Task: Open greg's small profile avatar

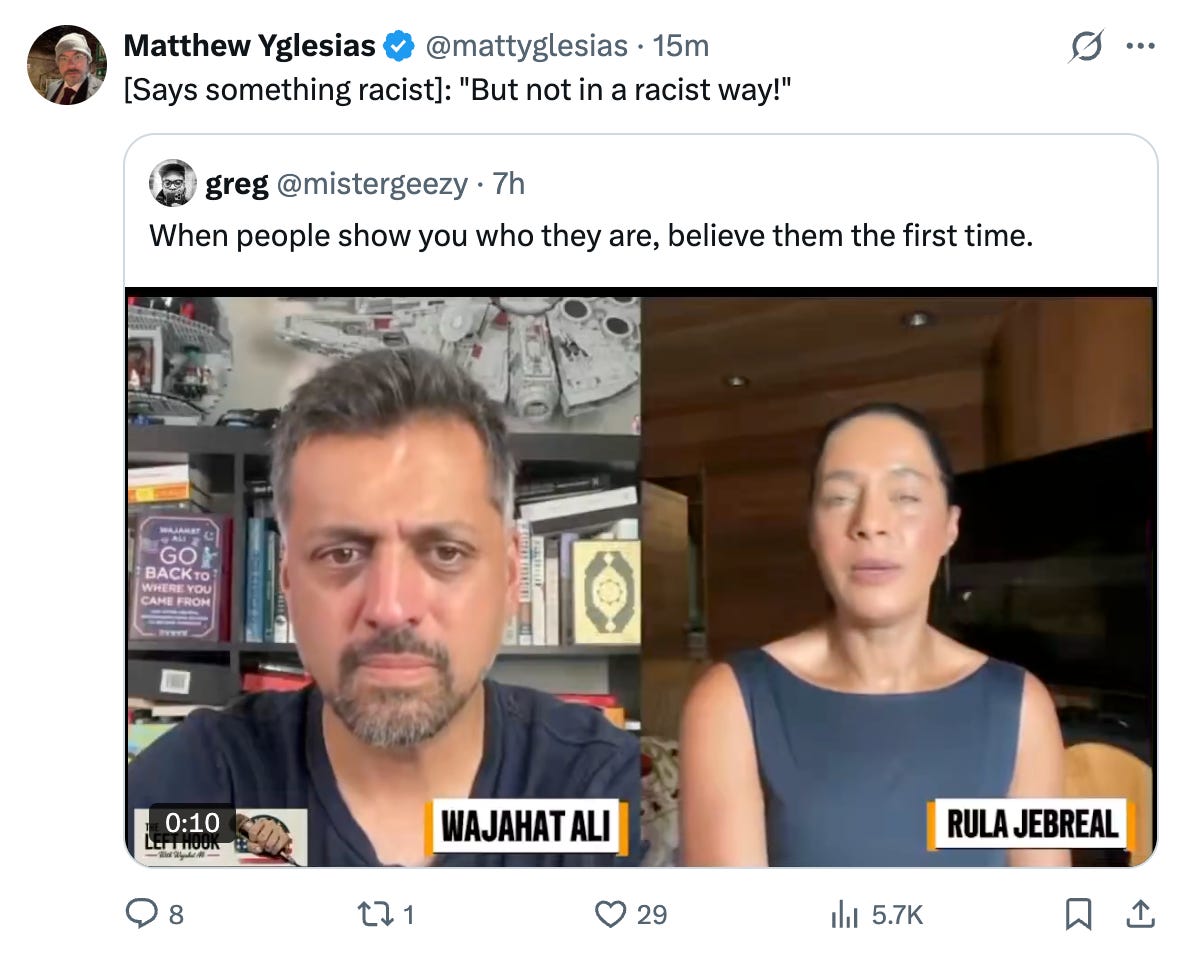Action: pos(172,183)
